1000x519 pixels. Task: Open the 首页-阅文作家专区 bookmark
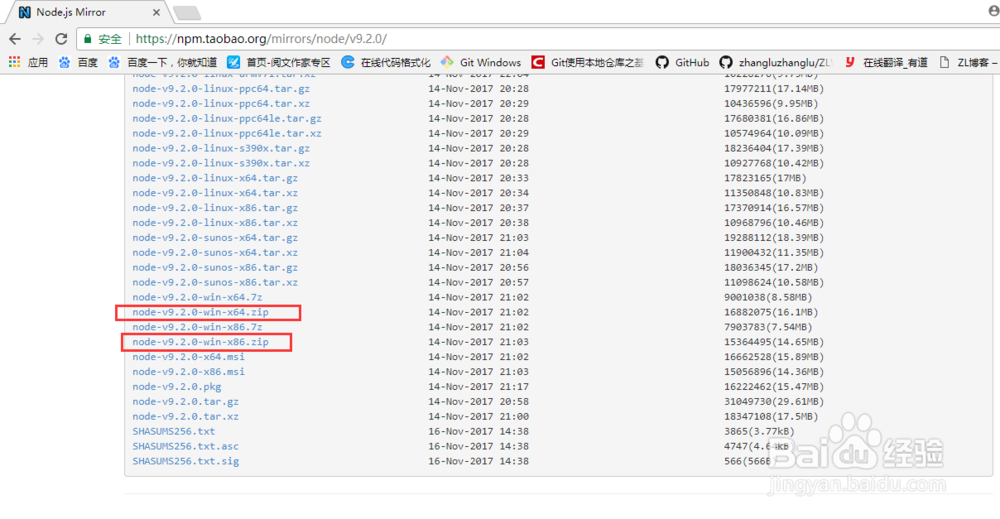(x=279, y=62)
